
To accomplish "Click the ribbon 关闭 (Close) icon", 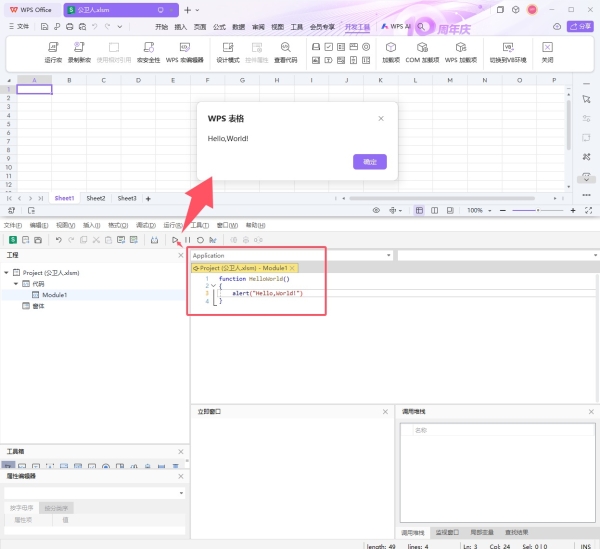I will (x=547, y=52).
